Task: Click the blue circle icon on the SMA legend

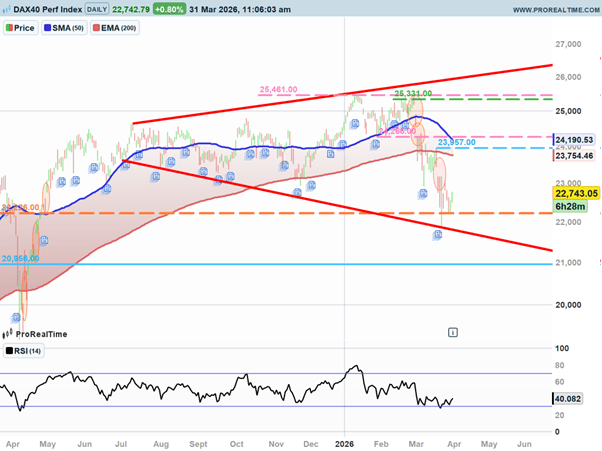Action: click(49, 28)
